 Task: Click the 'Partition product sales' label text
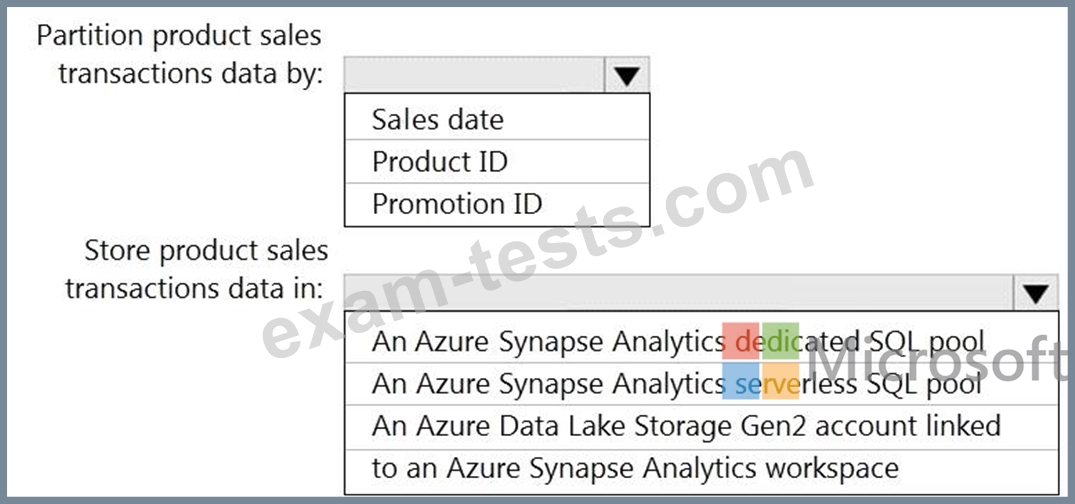pyautogui.click(x=179, y=36)
